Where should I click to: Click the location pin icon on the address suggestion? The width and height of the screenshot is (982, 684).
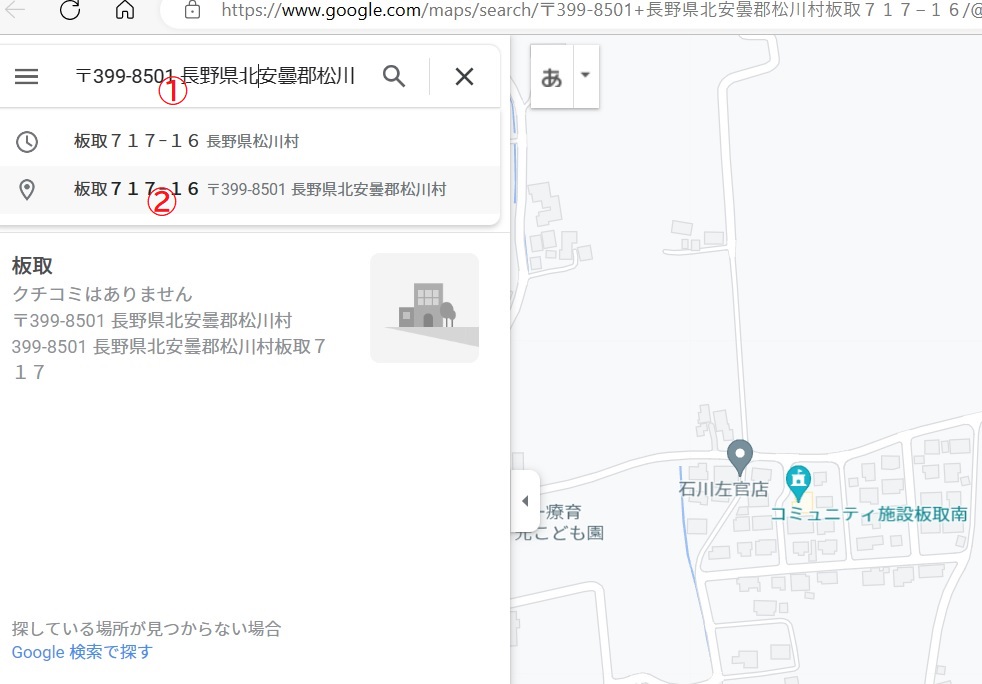pyautogui.click(x=27, y=189)
